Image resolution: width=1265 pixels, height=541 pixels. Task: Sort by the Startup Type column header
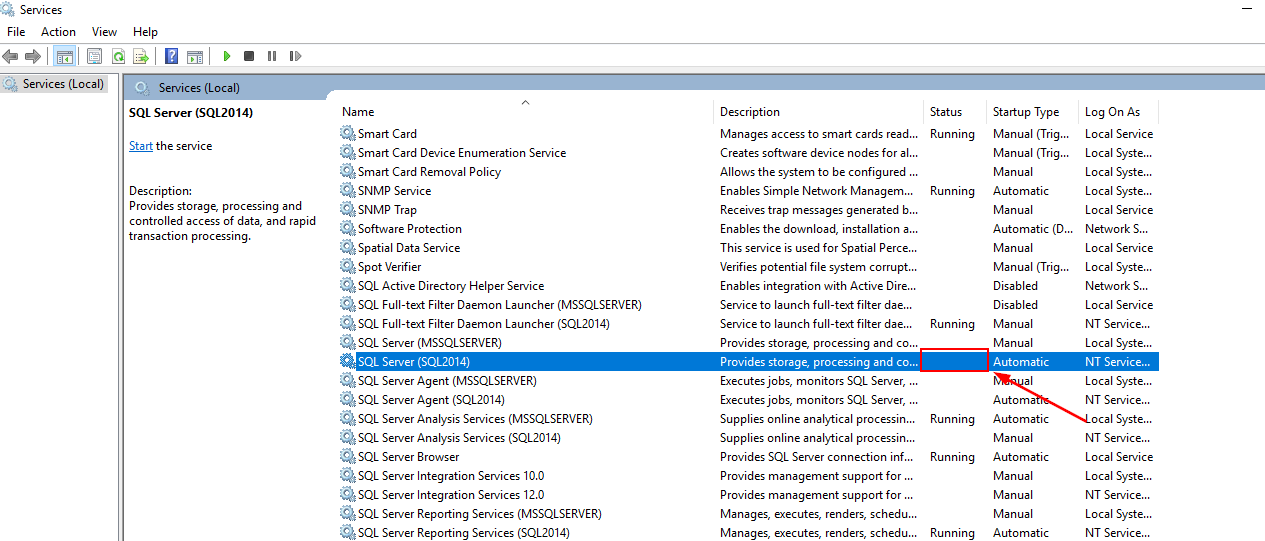[x=1026, y=112]
